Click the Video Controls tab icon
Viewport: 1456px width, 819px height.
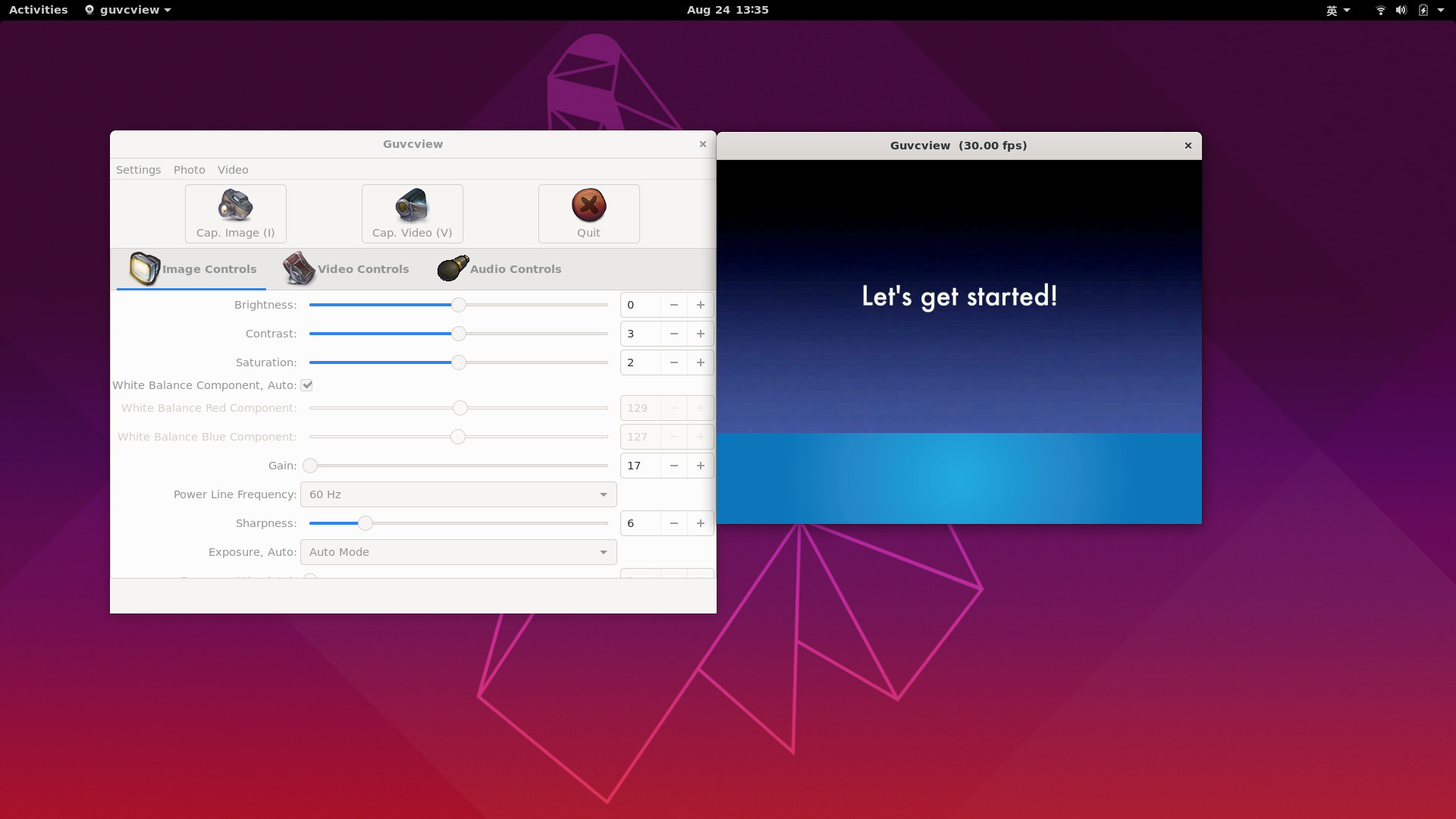299,268
